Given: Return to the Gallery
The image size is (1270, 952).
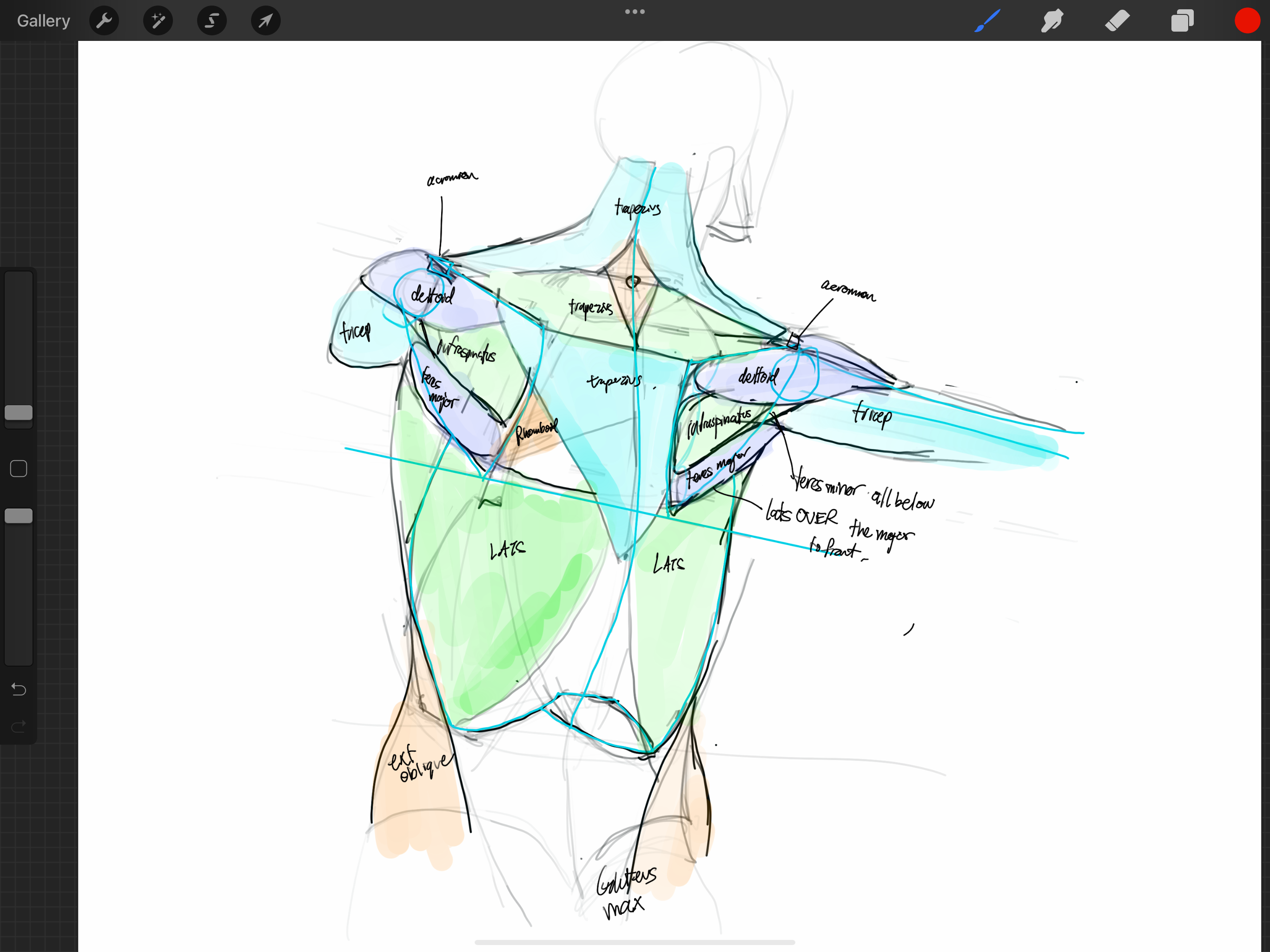Looking at the screenshot, I should [43, 21].
